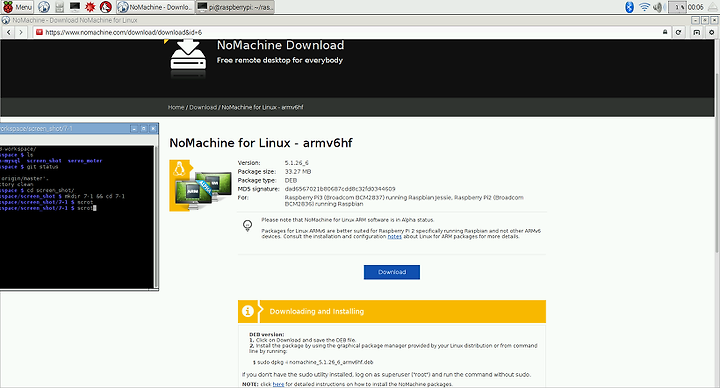
Task: Open the Raspberry Pi Menu
Action: (17, 7)
